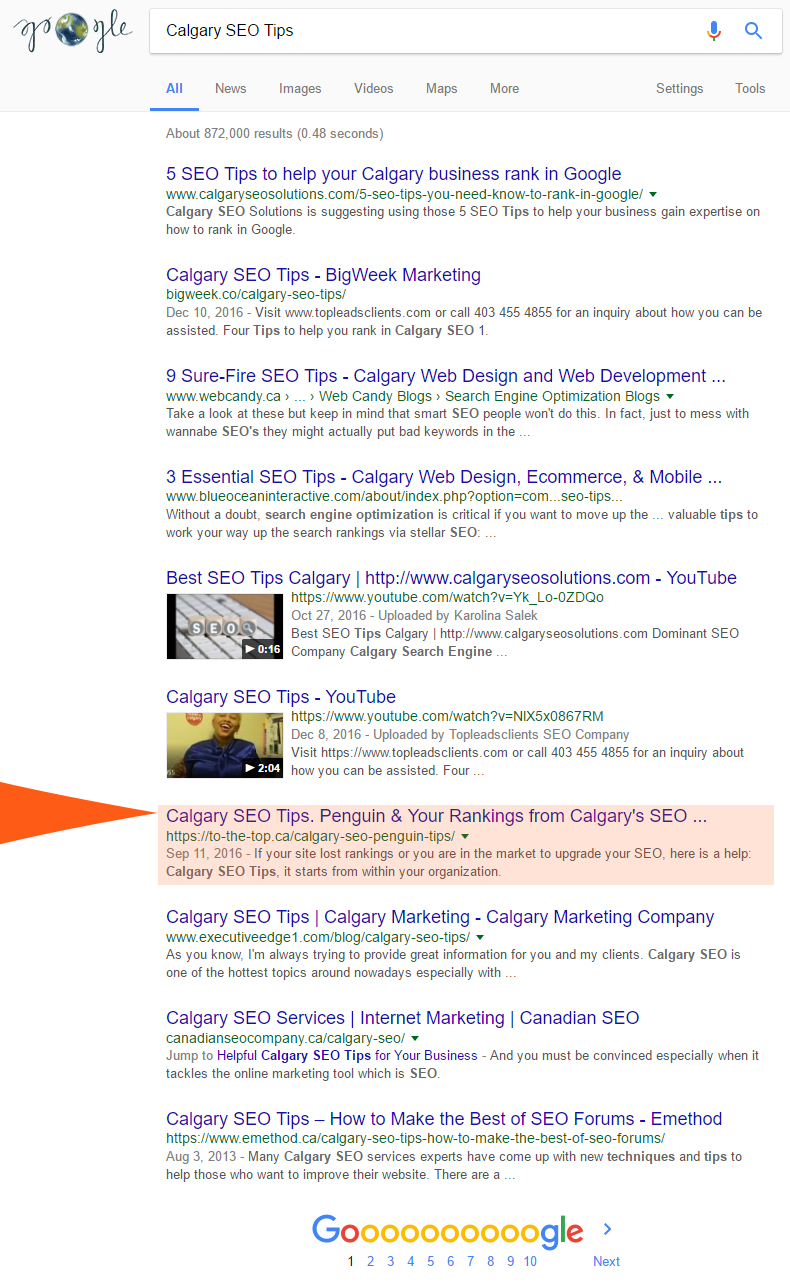This screenshot has width=790, height=1284.
Task: Open search Tools
Action: [x=750, y=88]
